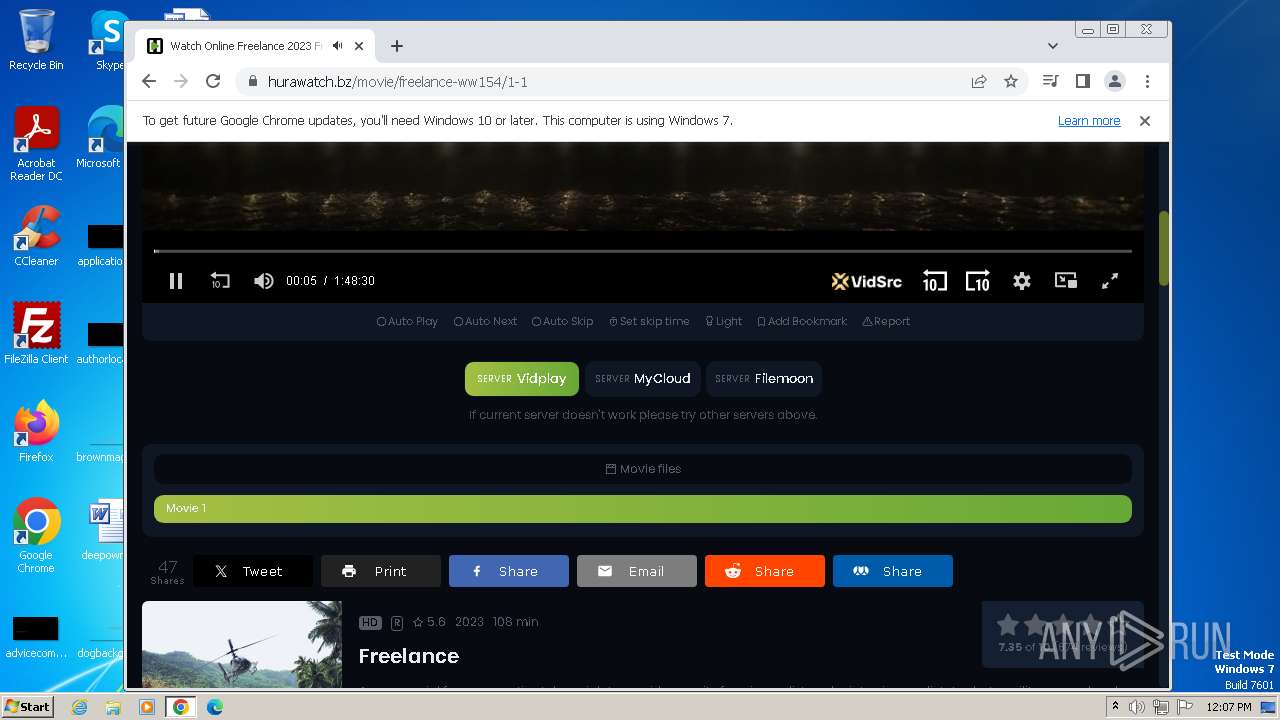Open the Freelance movie title
This screenshot has height=720, width=1280.
pos(409,656)
